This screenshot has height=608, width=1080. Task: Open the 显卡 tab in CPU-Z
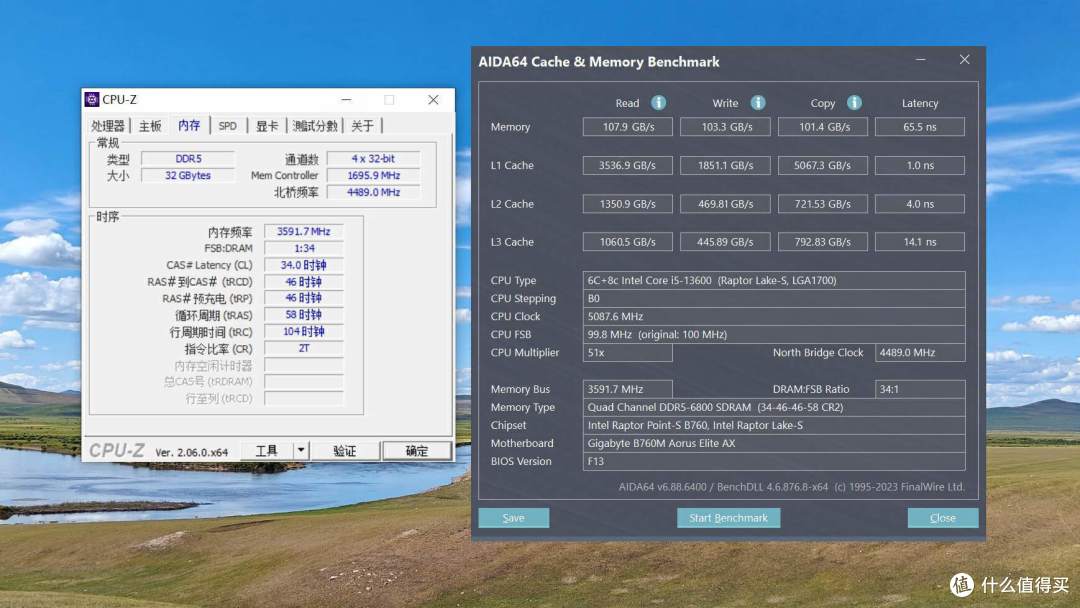(267, 126)
